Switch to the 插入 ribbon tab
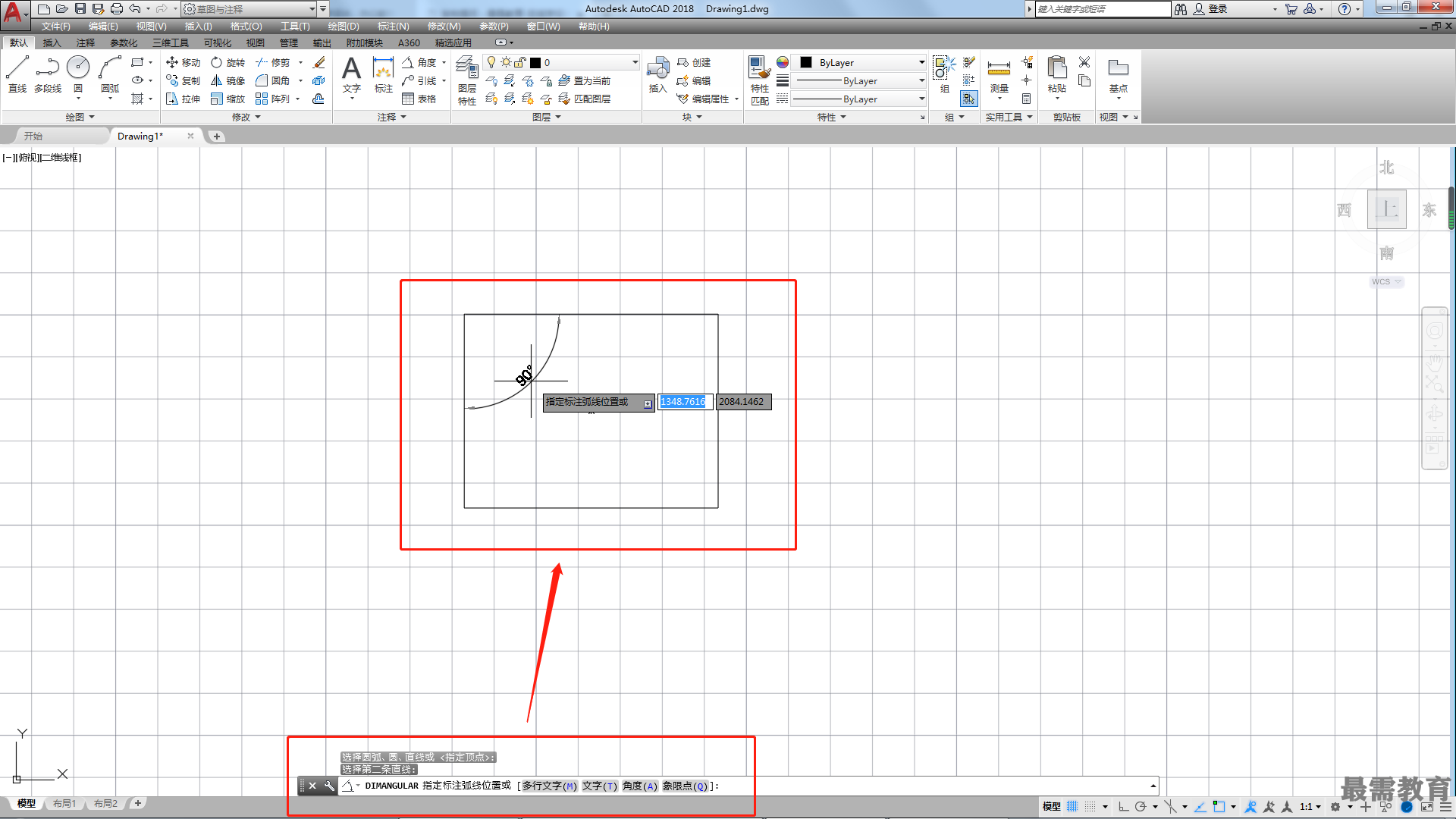The width and height of the screenshot is (1456, 819). (x=52, y=42)
